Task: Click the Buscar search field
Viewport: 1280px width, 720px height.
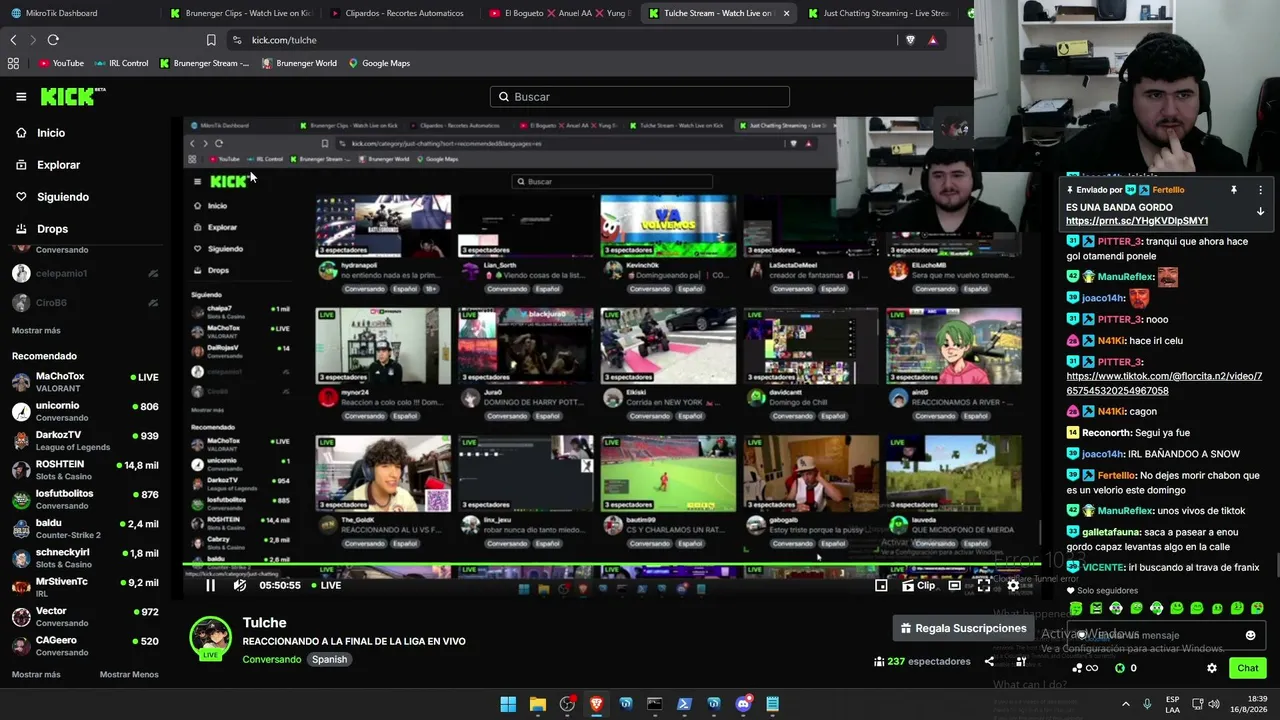Action: (x=640, y=97)
